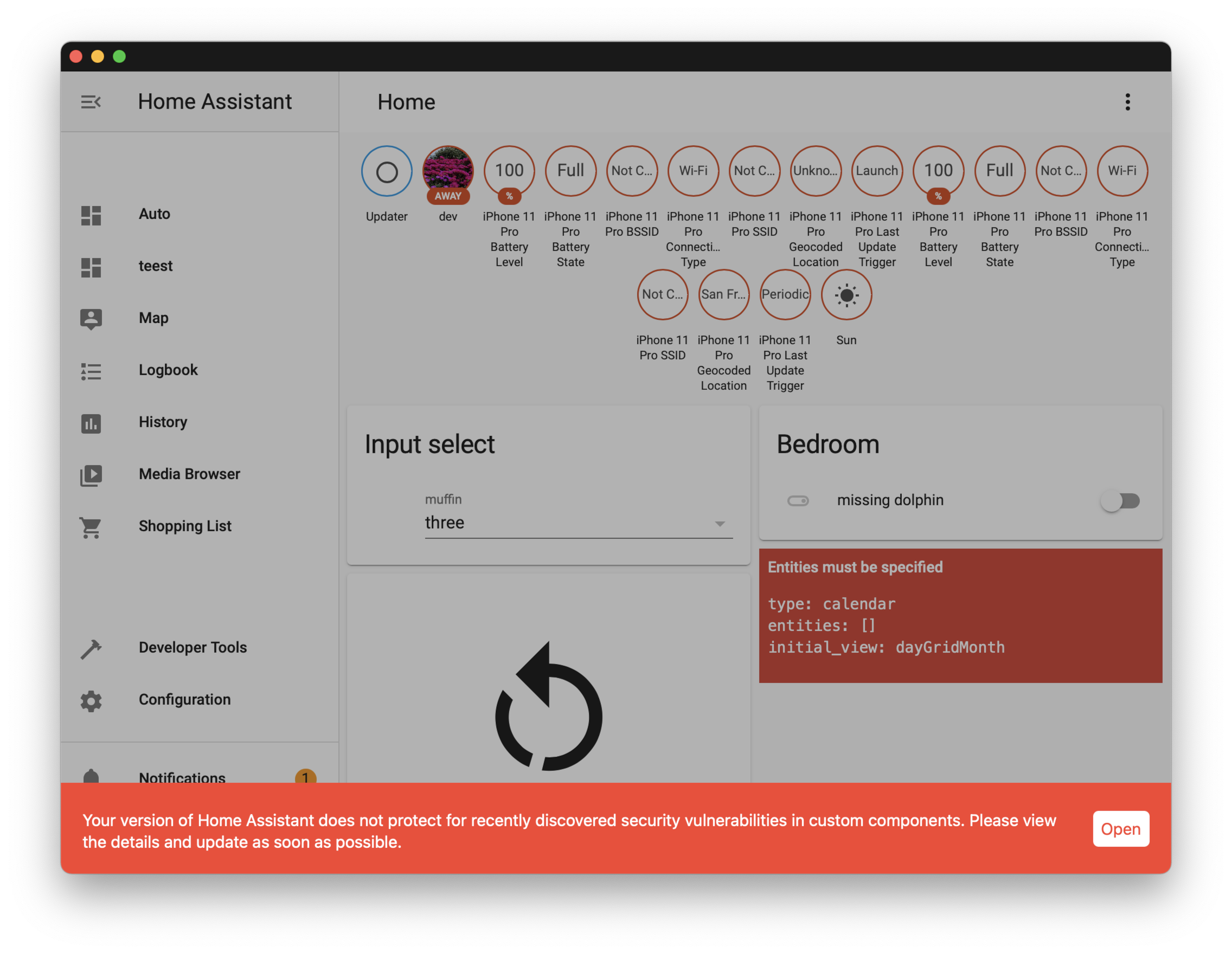Click the Media Browser play icon
1232x954 pixels.
tap(91, 475)
